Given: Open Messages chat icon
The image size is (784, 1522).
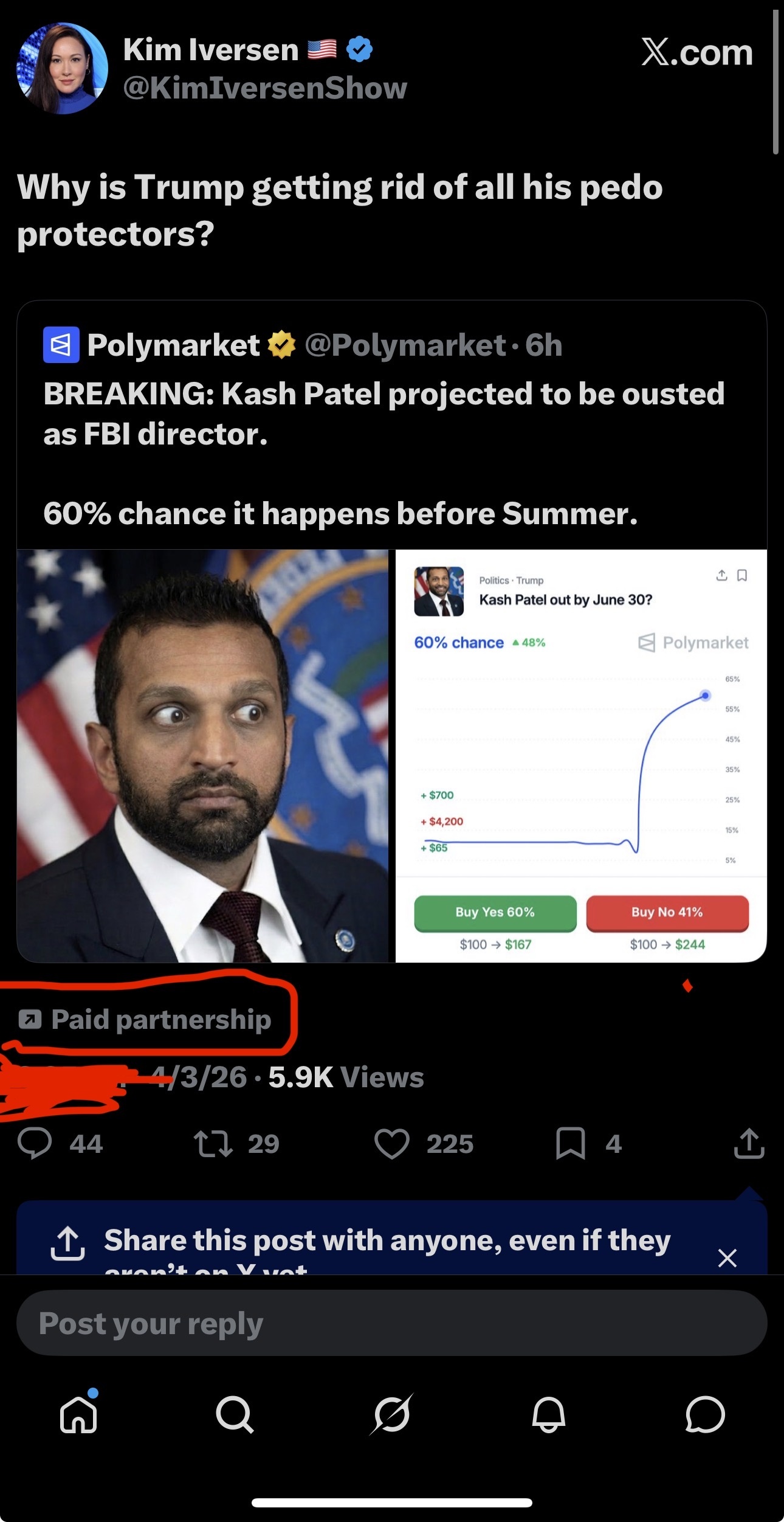Looking at the screenshot, I should pos(705,1414).
